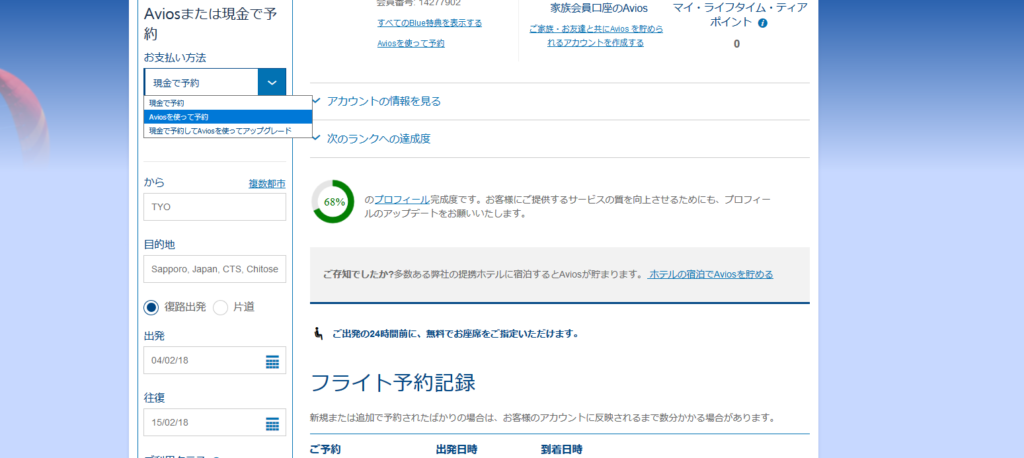Click the お支払い方法 label

point(175,57)
